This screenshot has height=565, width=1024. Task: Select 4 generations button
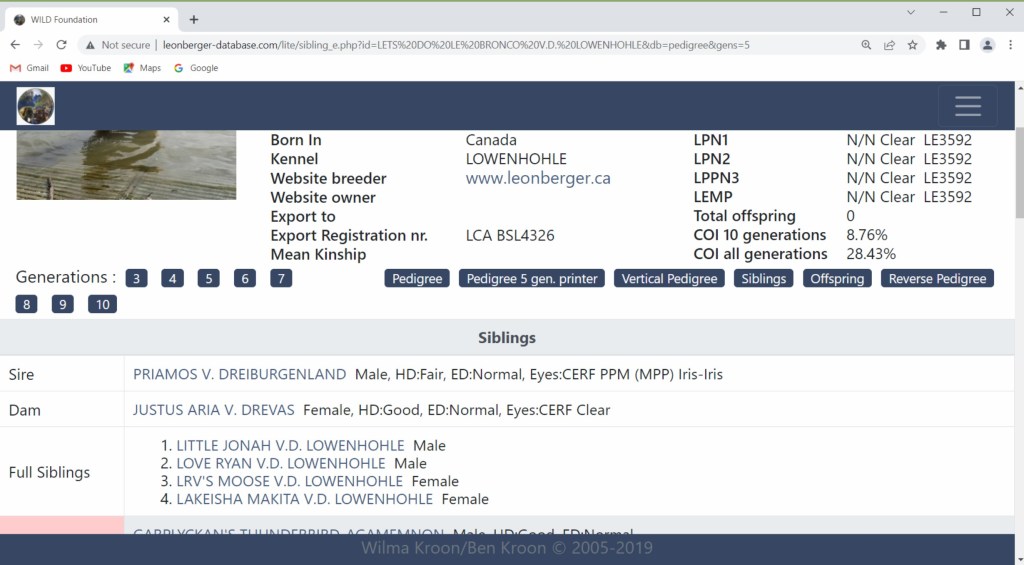[x=172, y=279]
